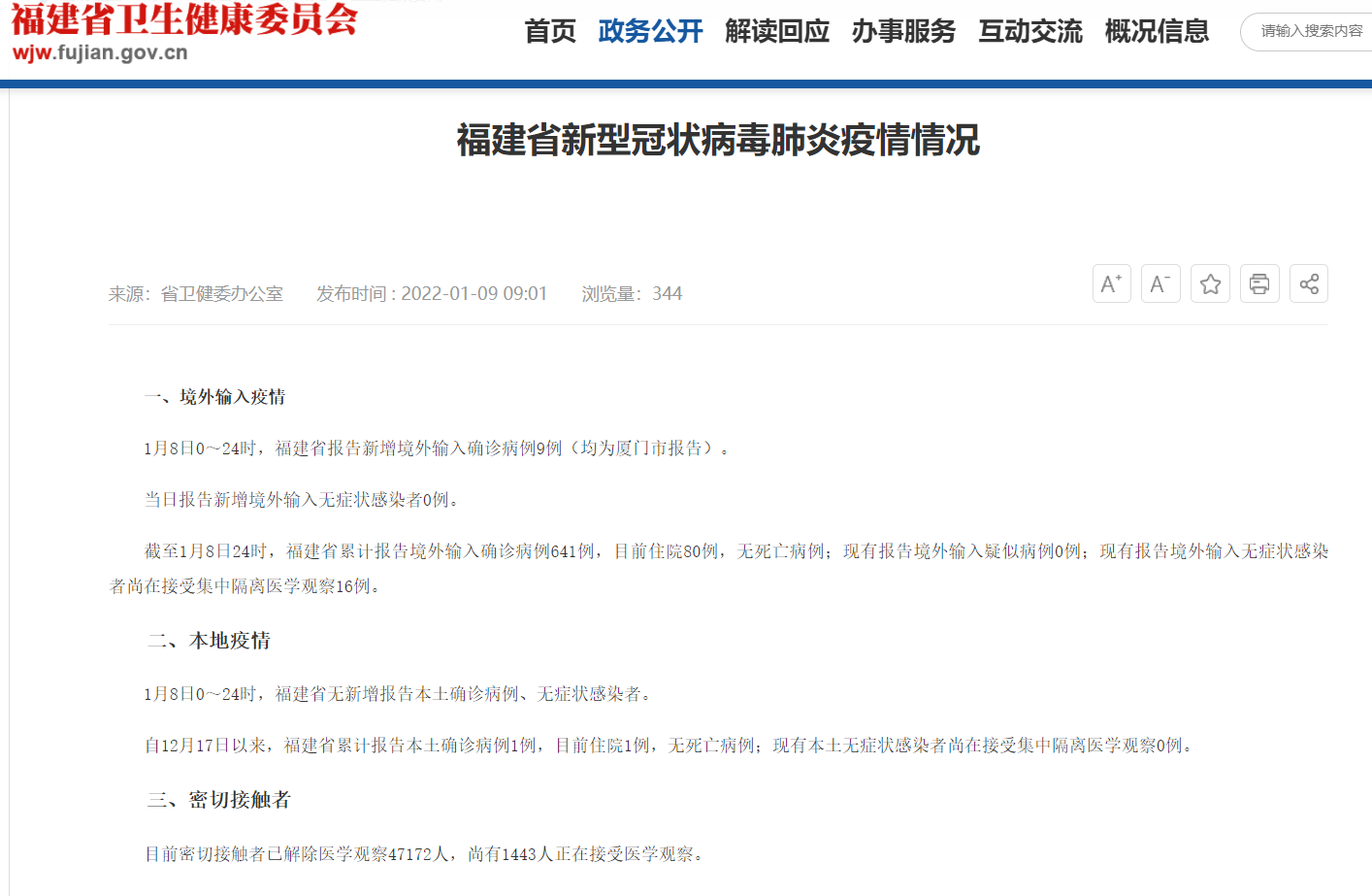1372x896 pixels.
Task: Click heading 一、境外输入疫情
Action: click(x=215, y=397)
